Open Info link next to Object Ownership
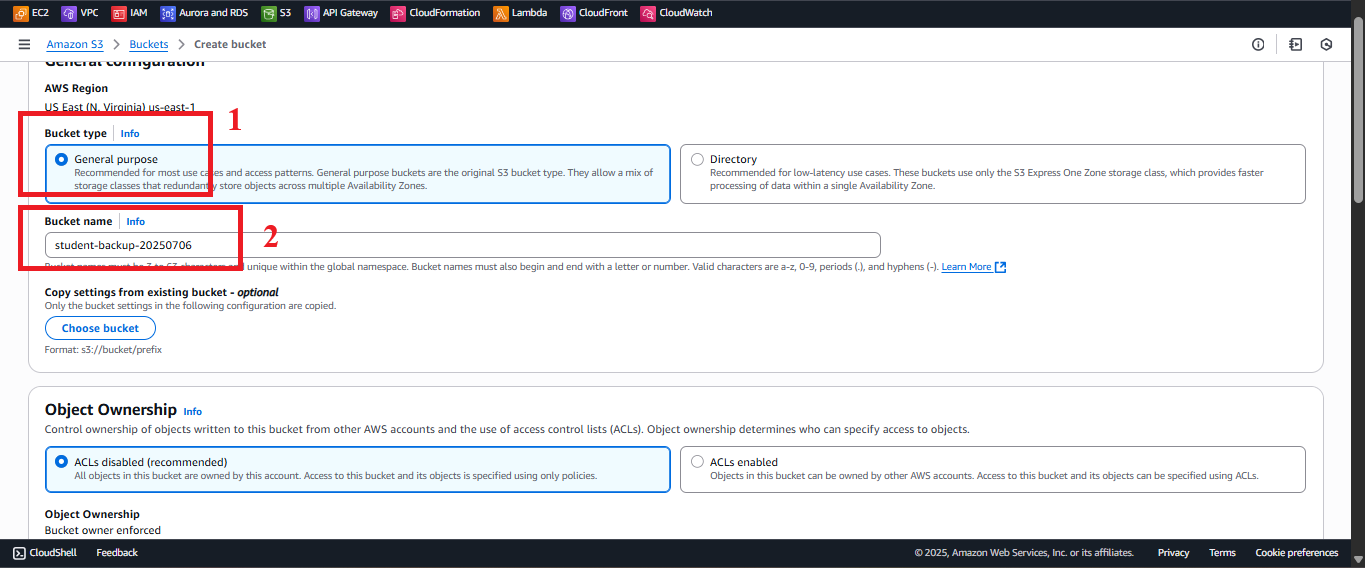Viewport: 1365px width, 568px height. click(193, 411)
